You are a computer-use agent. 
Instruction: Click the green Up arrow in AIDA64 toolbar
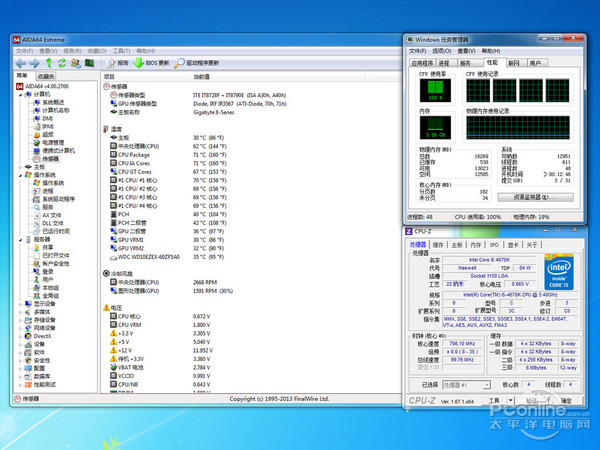coord(49,63)
